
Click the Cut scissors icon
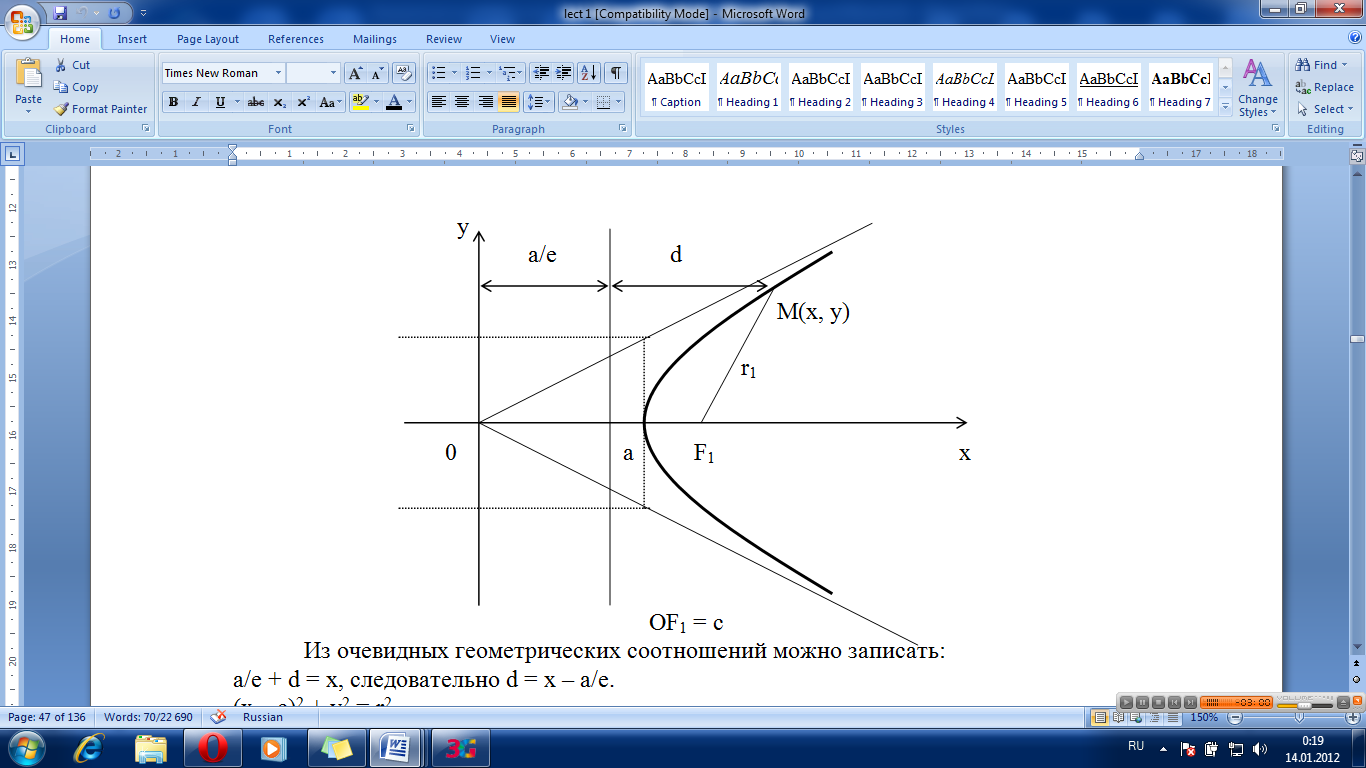(62, 65)
